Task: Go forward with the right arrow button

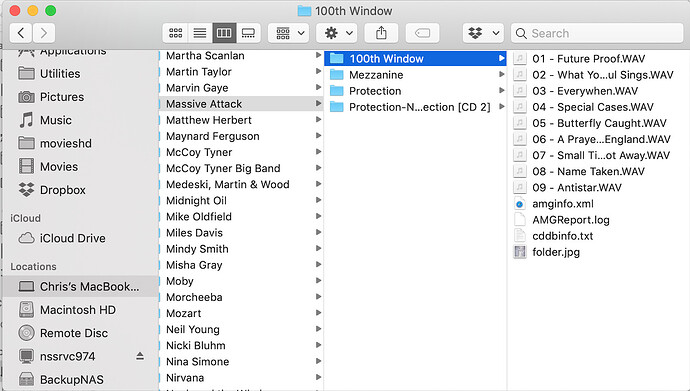Action: coord(44,33)
